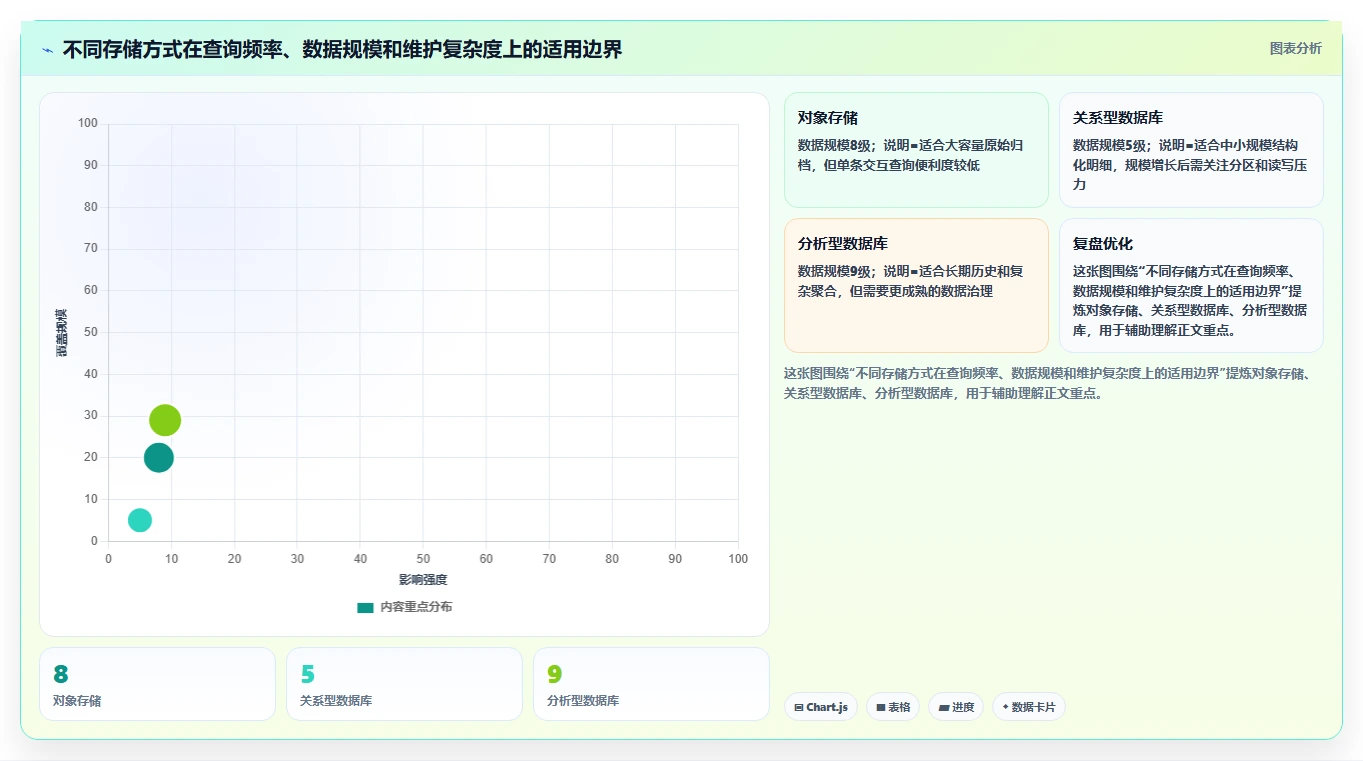The image size is (1363, 761).
Task: Click the 图表分析 label in header
Action: click(1295, 48)
